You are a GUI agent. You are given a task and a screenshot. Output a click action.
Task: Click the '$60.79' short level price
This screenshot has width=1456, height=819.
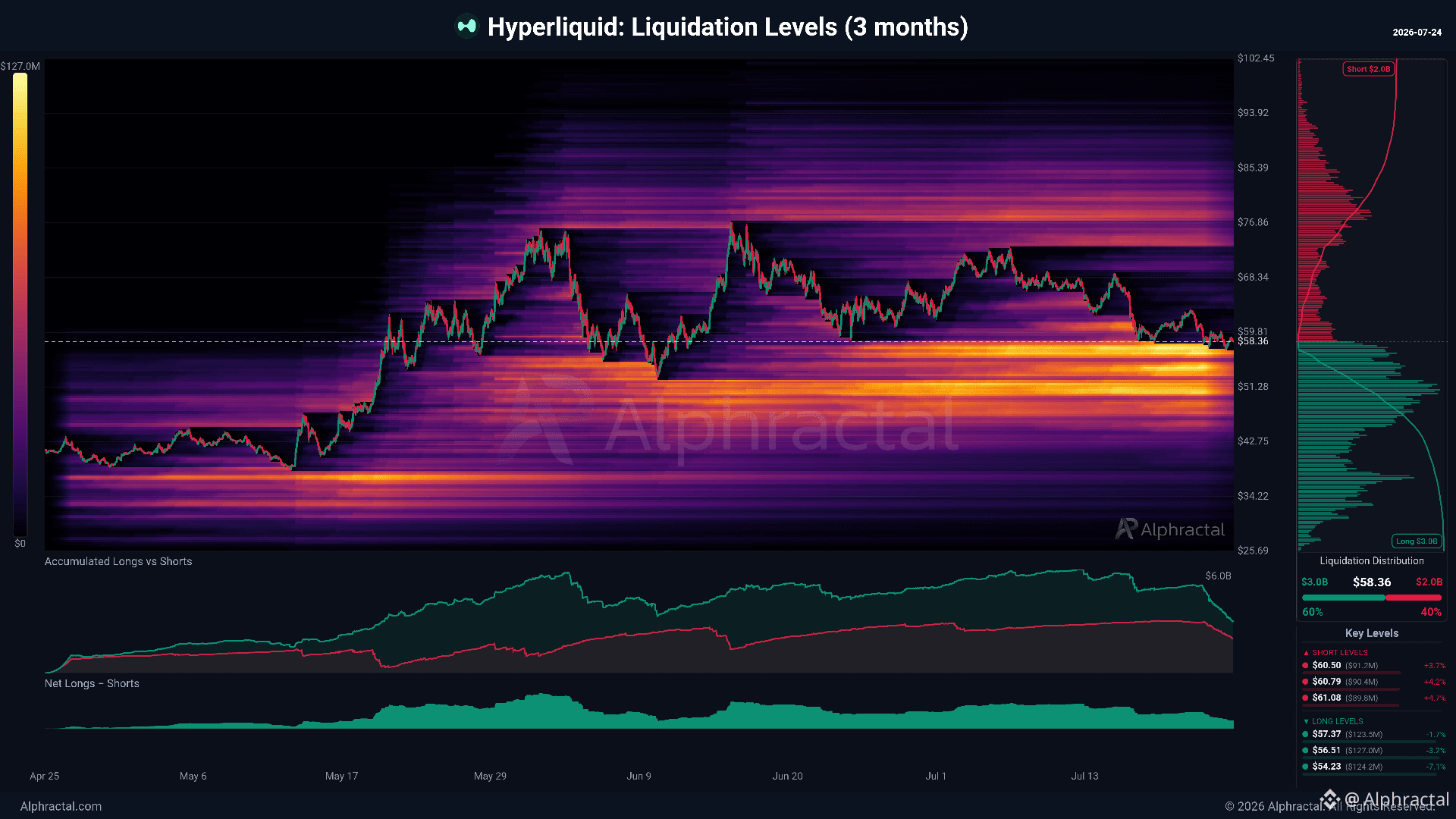(1327, 682)
